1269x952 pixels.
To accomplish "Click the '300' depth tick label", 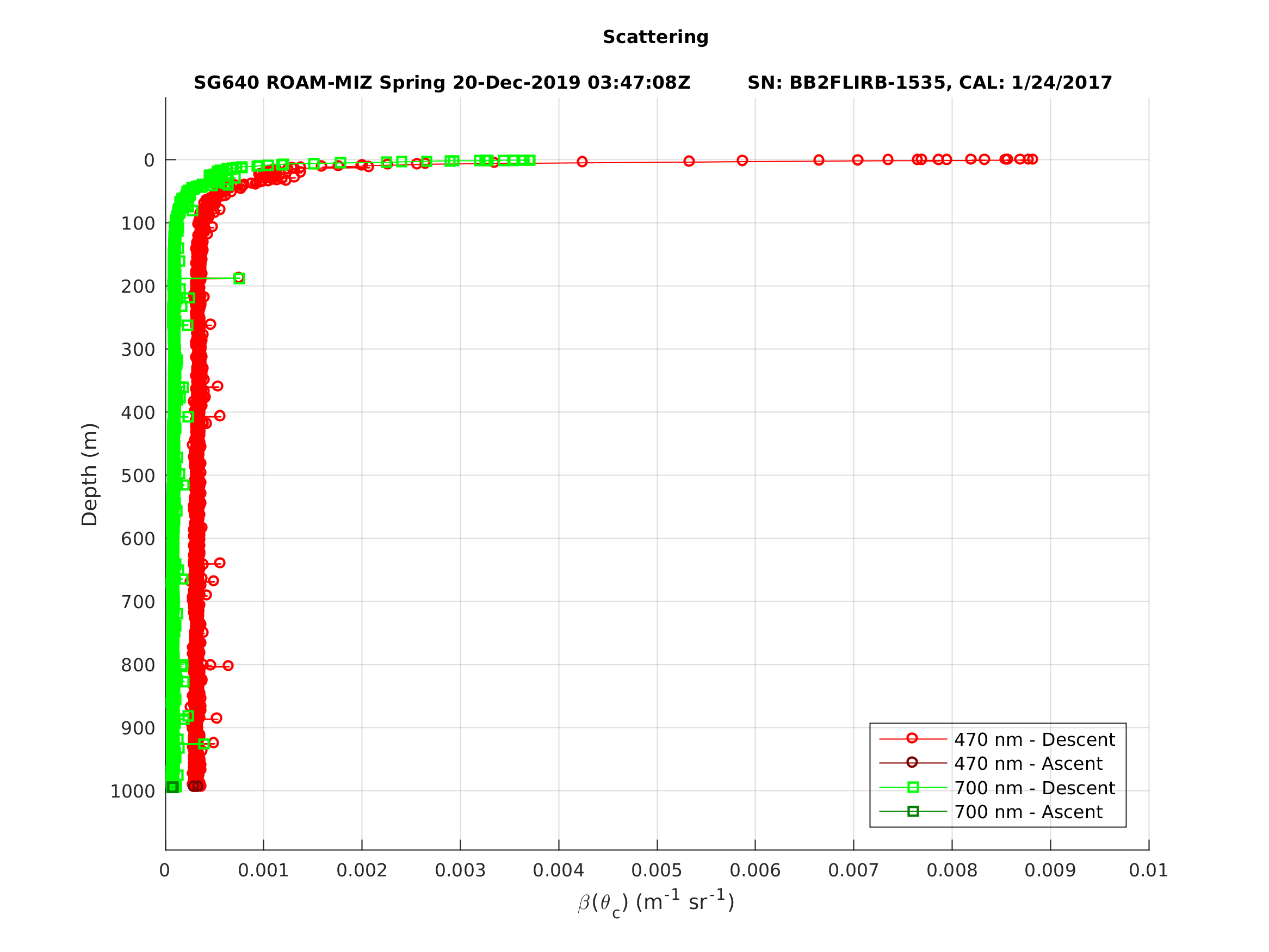I will point(138,349).
